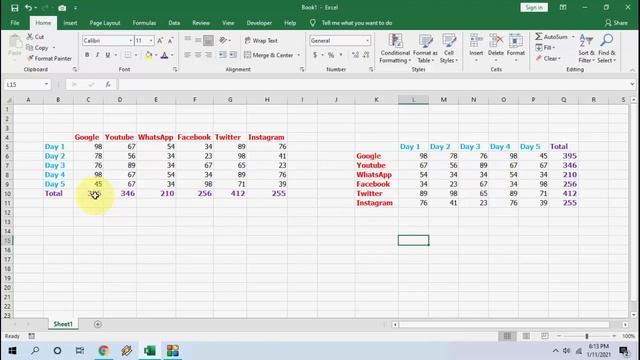Open Format as Table gallery
The image size is (640, 360).
[425, 49]
